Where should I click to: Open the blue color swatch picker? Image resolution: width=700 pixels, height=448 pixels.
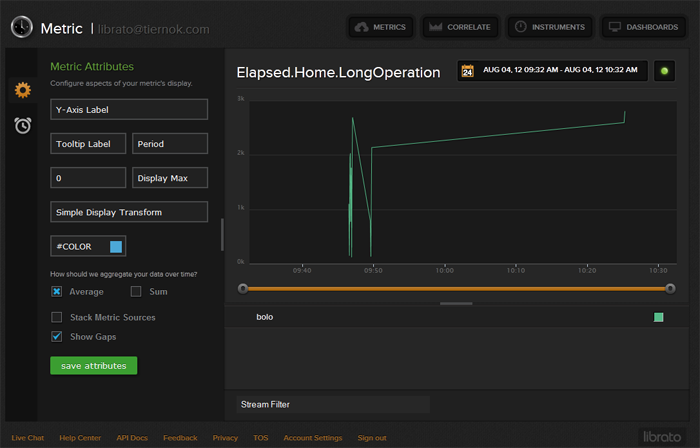116,247
